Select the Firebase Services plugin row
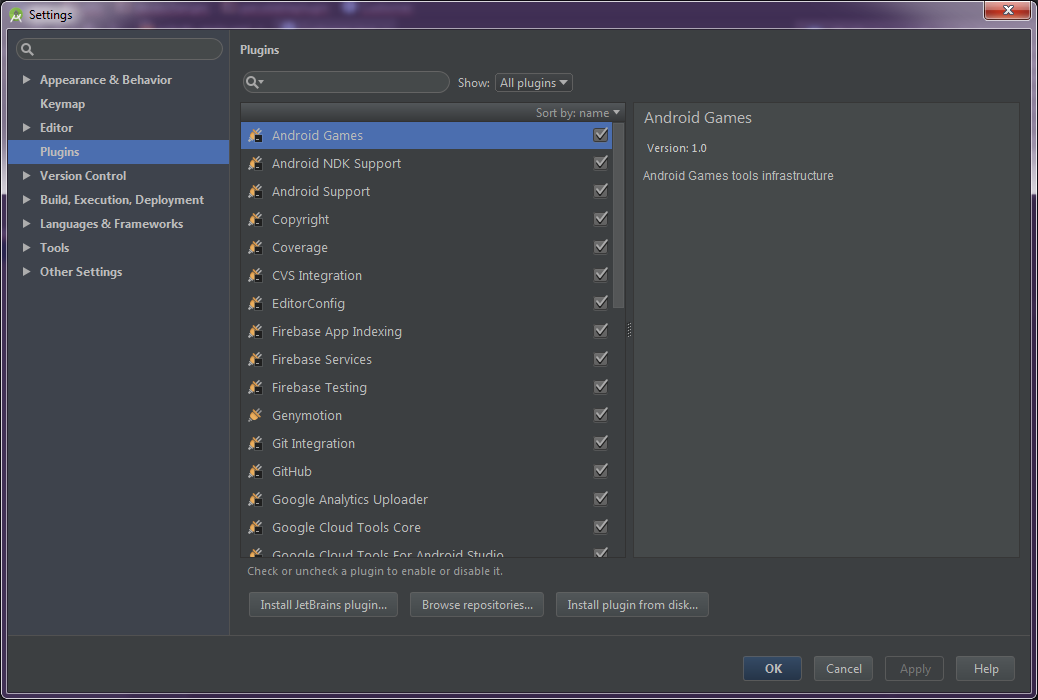Image resolution: width=1038 pixels, height=700 pixels. click(426, 359)
